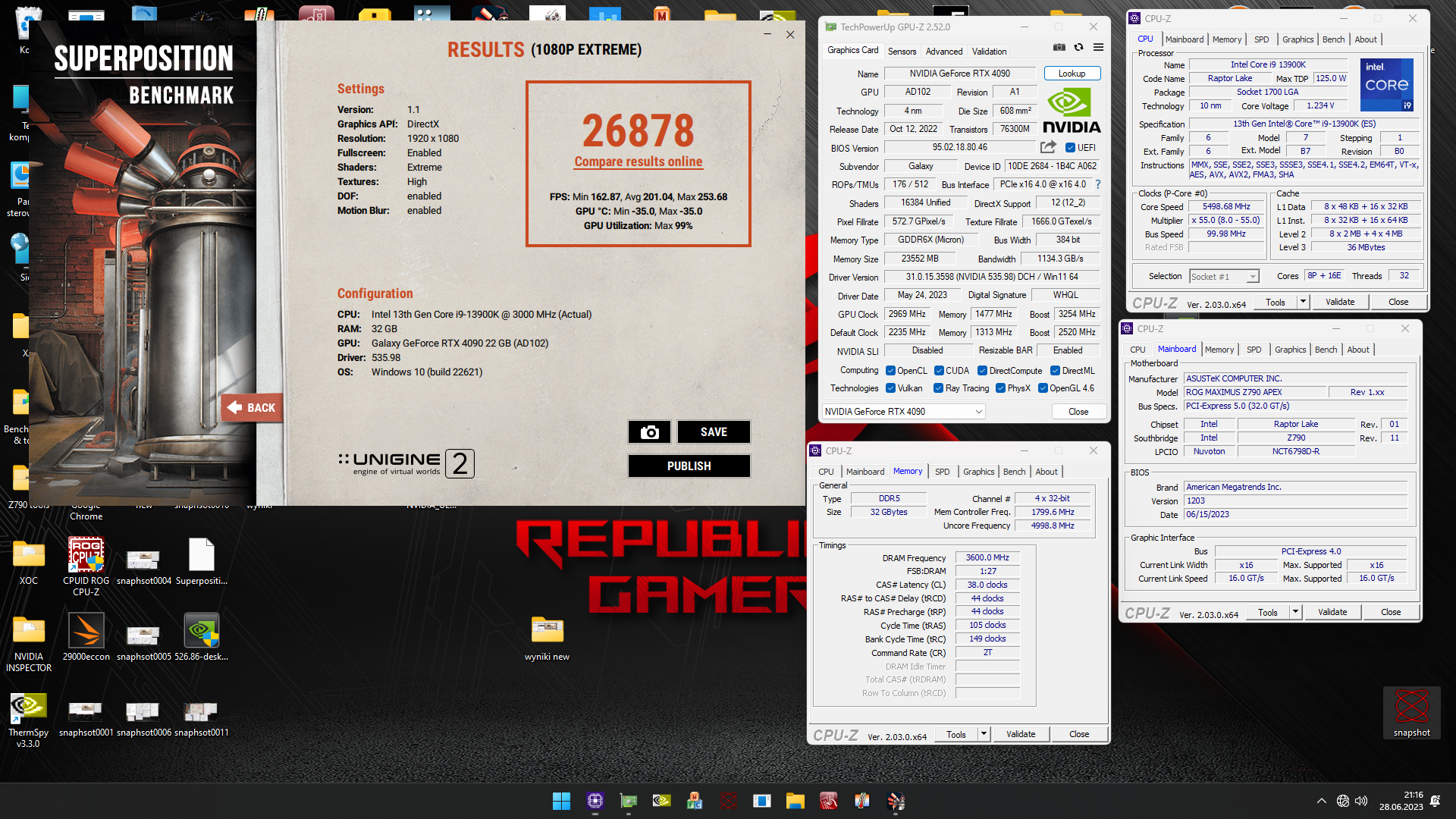The height and width of the screenshot is (819, 1456).
Task: Open File Explorer from the taskbar
Action: click(x=795, y=801)
